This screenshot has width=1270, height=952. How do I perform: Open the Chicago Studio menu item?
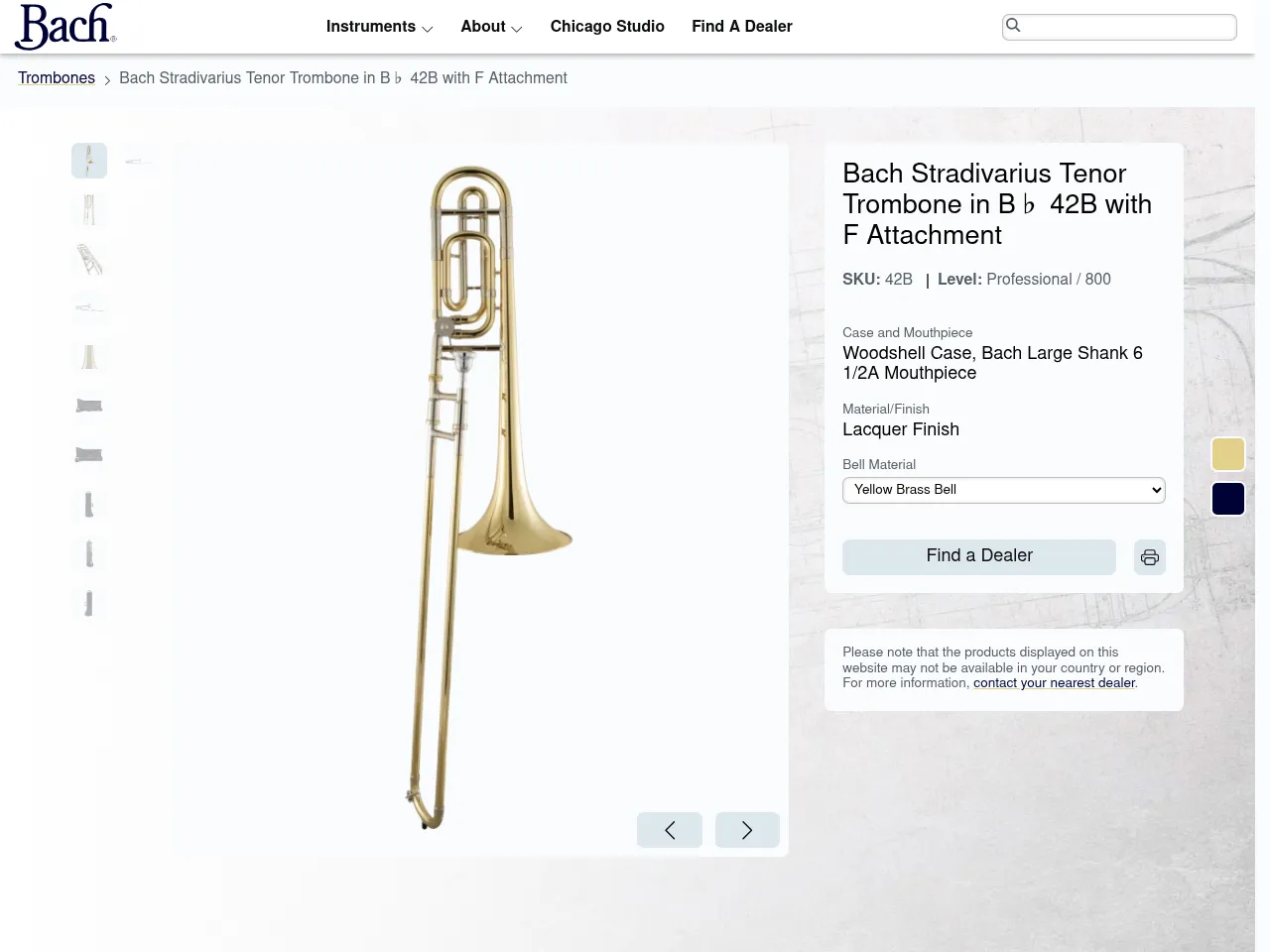[x=607, y=27]
